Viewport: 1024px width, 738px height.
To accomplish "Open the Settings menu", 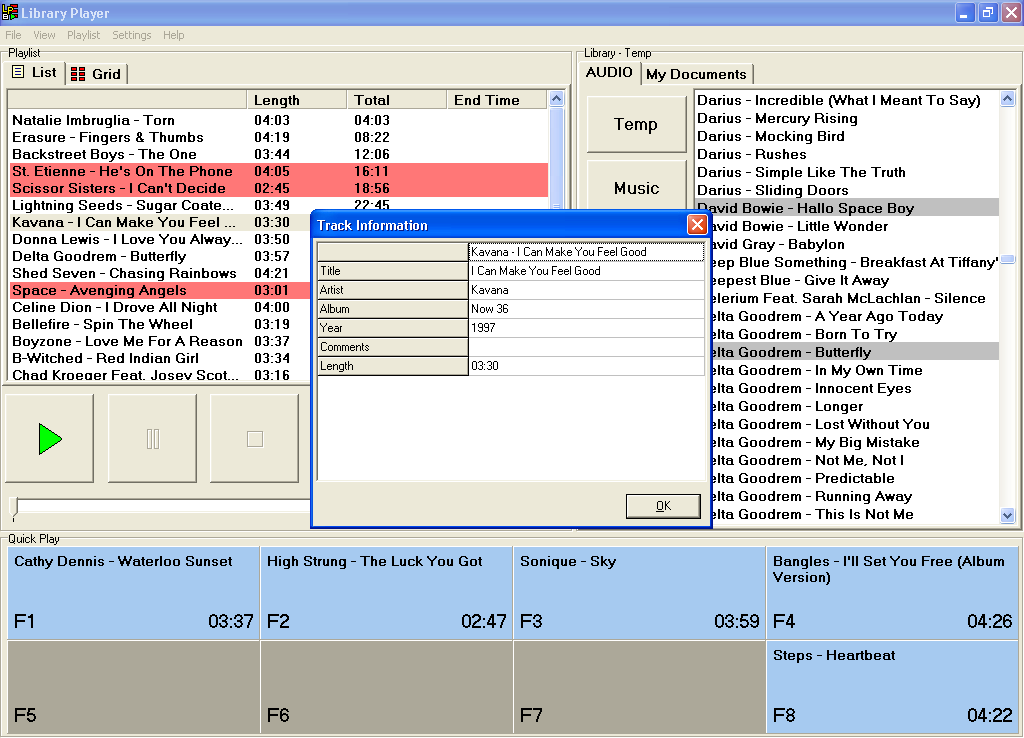I will pos(131,35).
